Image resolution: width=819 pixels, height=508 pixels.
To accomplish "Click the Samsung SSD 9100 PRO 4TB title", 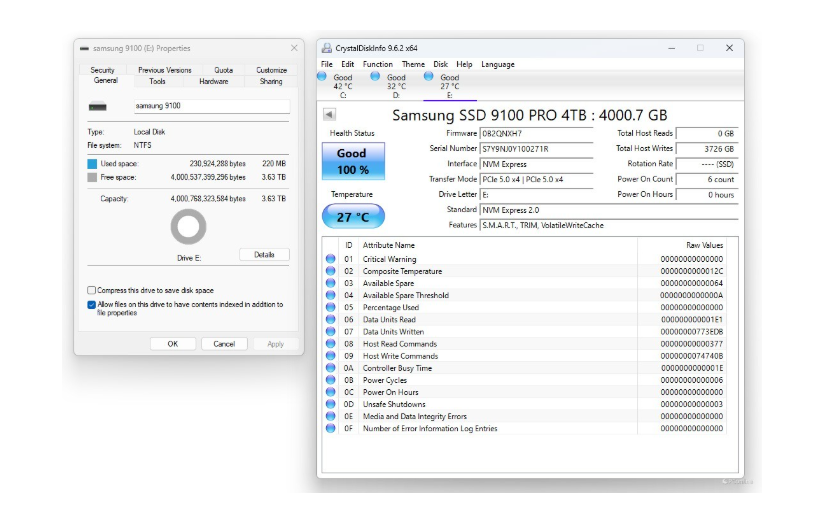I will [530, 115].
